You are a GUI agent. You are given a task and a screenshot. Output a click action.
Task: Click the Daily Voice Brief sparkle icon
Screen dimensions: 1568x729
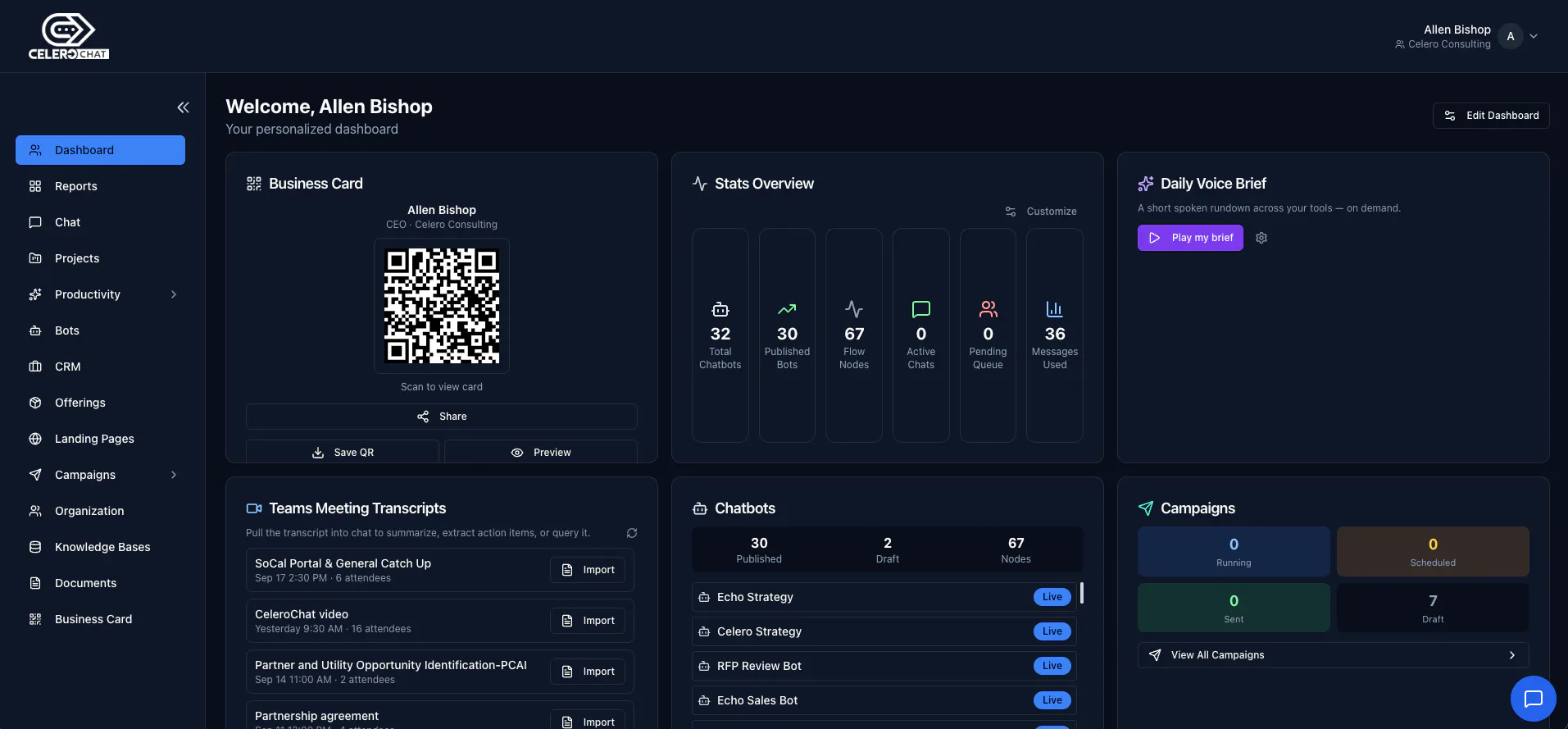pos(1146,184)
